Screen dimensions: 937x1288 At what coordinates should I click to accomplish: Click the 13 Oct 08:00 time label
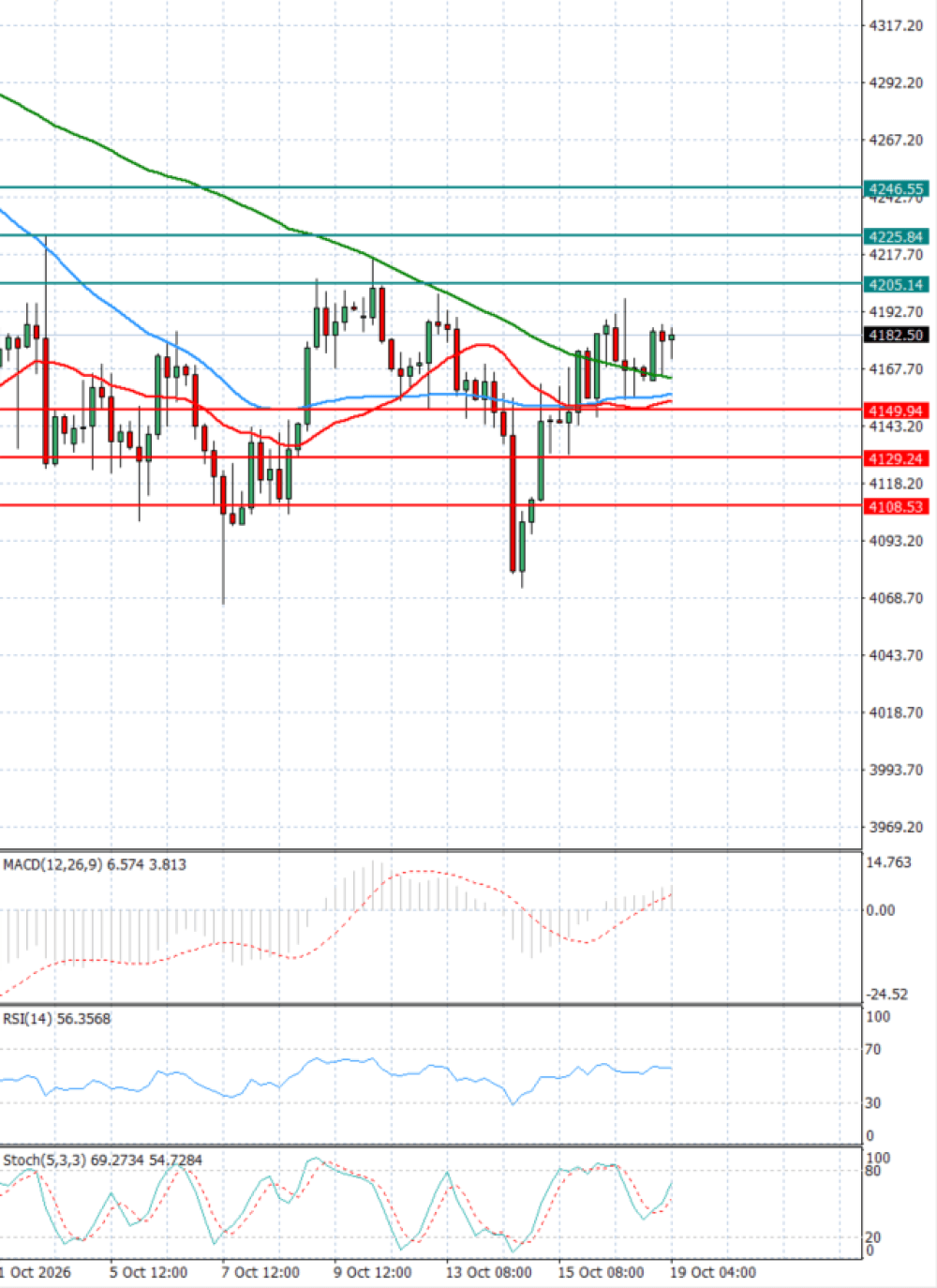point(488,1272)
